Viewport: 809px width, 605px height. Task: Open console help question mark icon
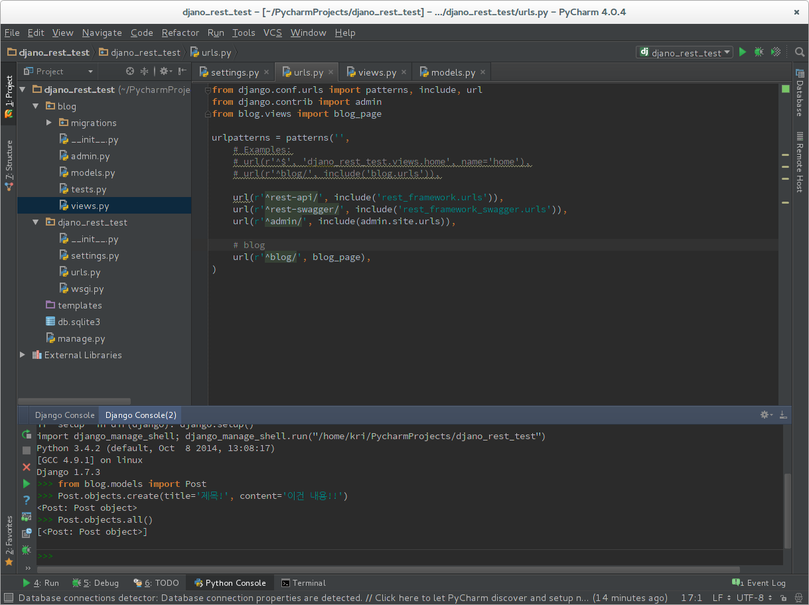[26, 500]
